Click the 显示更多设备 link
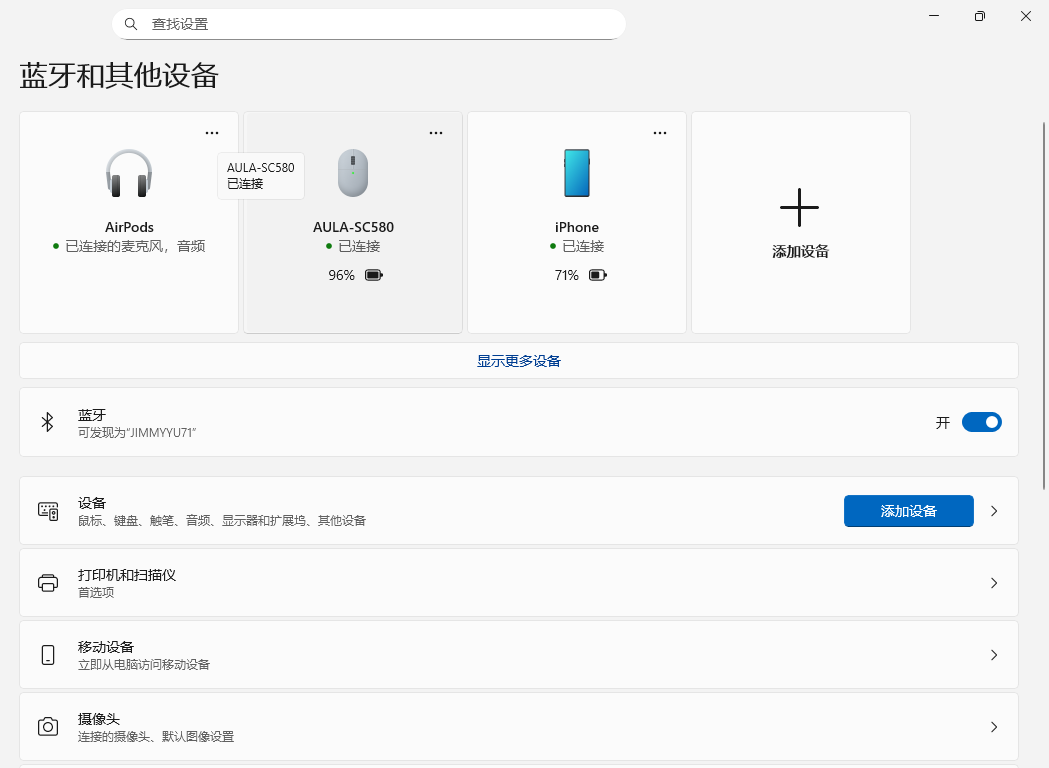The width and height of the screenshot is (1049, 768). [518, 360]
